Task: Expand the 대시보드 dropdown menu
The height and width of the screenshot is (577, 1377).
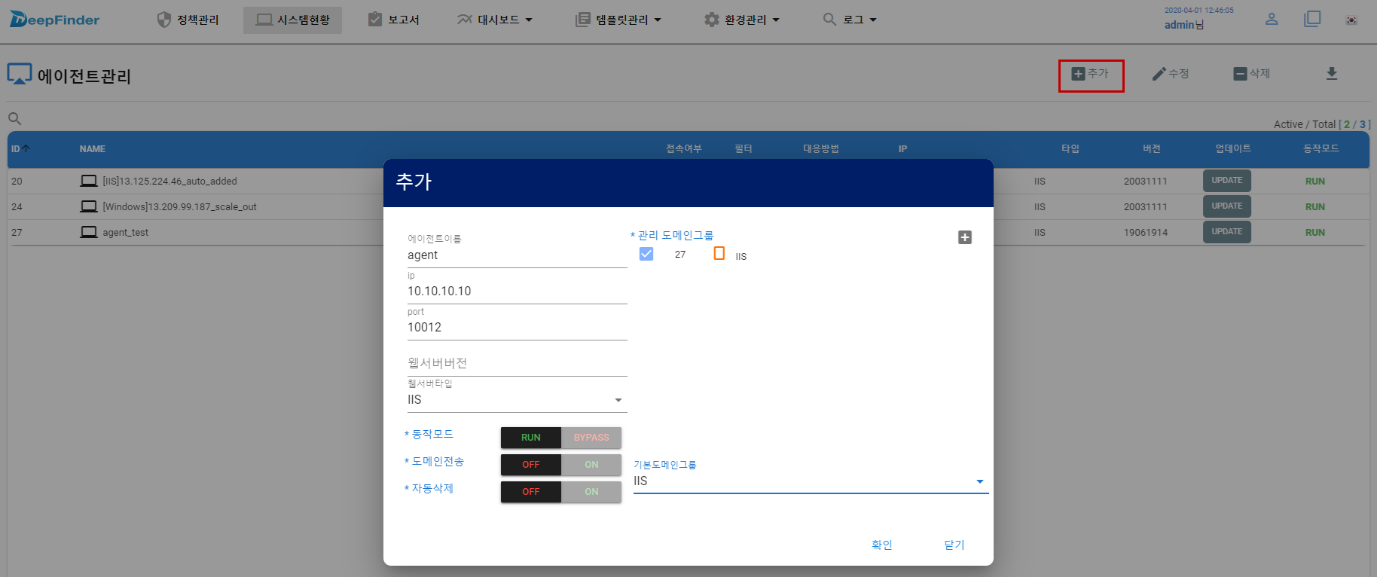Action: click(x=494, y=20)
